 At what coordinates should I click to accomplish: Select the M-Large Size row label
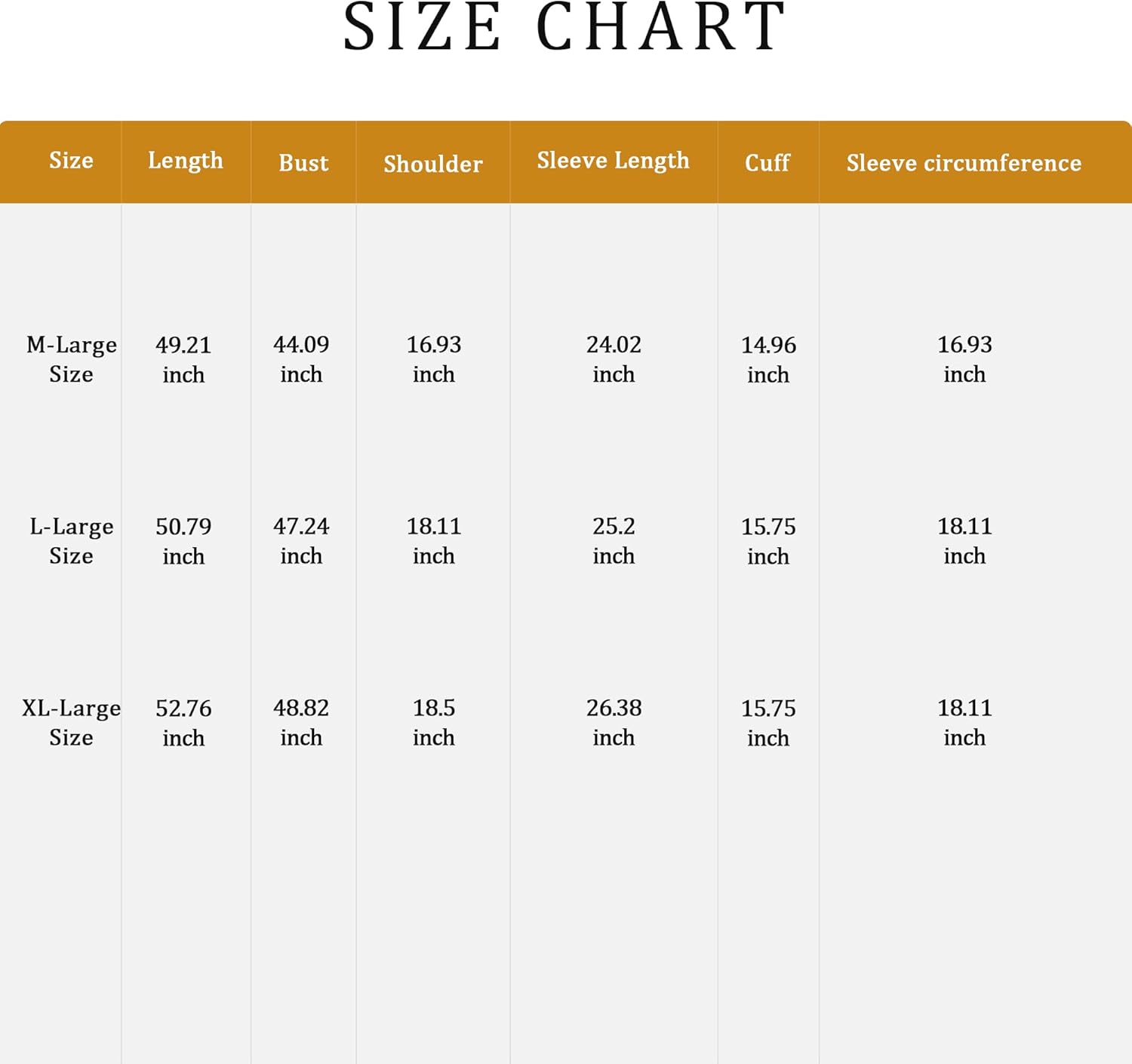pyautogui.click(x=71, y=359)
